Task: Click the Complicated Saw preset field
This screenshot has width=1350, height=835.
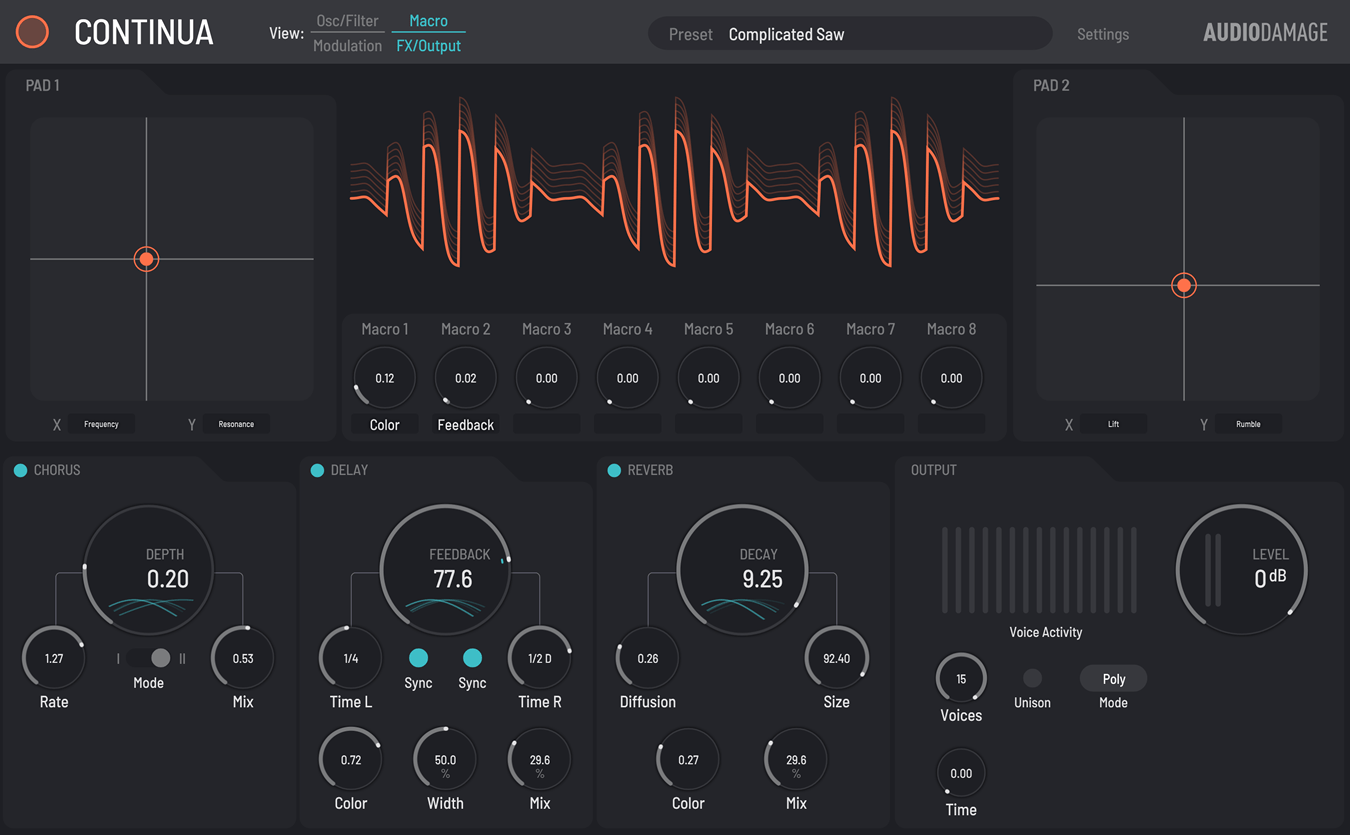Action: 786,33
